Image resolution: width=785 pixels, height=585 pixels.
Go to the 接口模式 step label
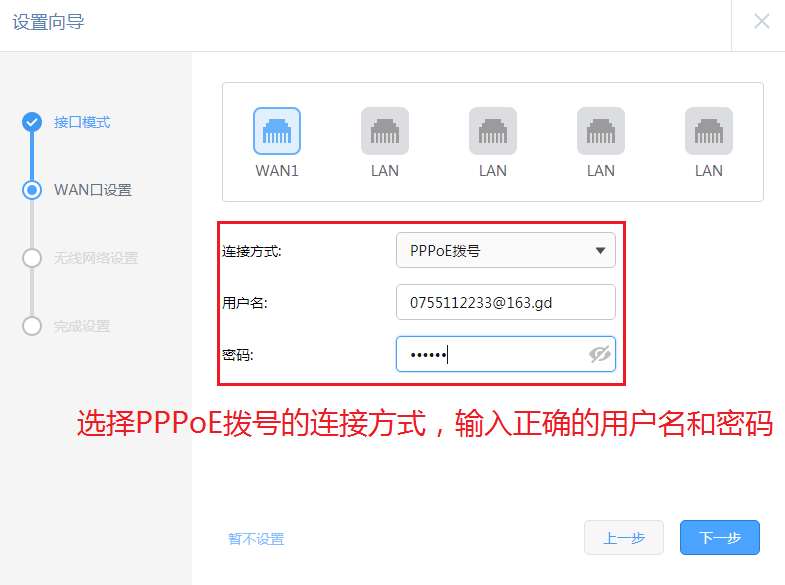pos(82,122)
